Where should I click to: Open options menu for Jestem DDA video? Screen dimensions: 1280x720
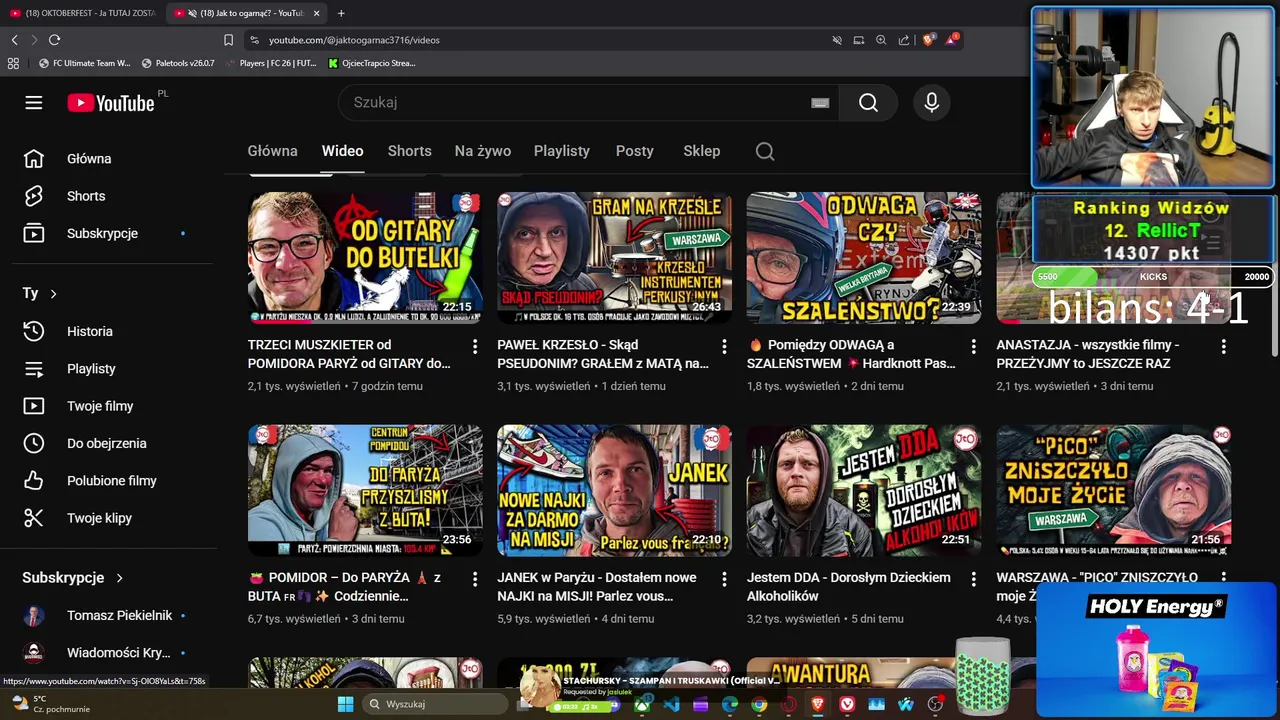(973, 579)
